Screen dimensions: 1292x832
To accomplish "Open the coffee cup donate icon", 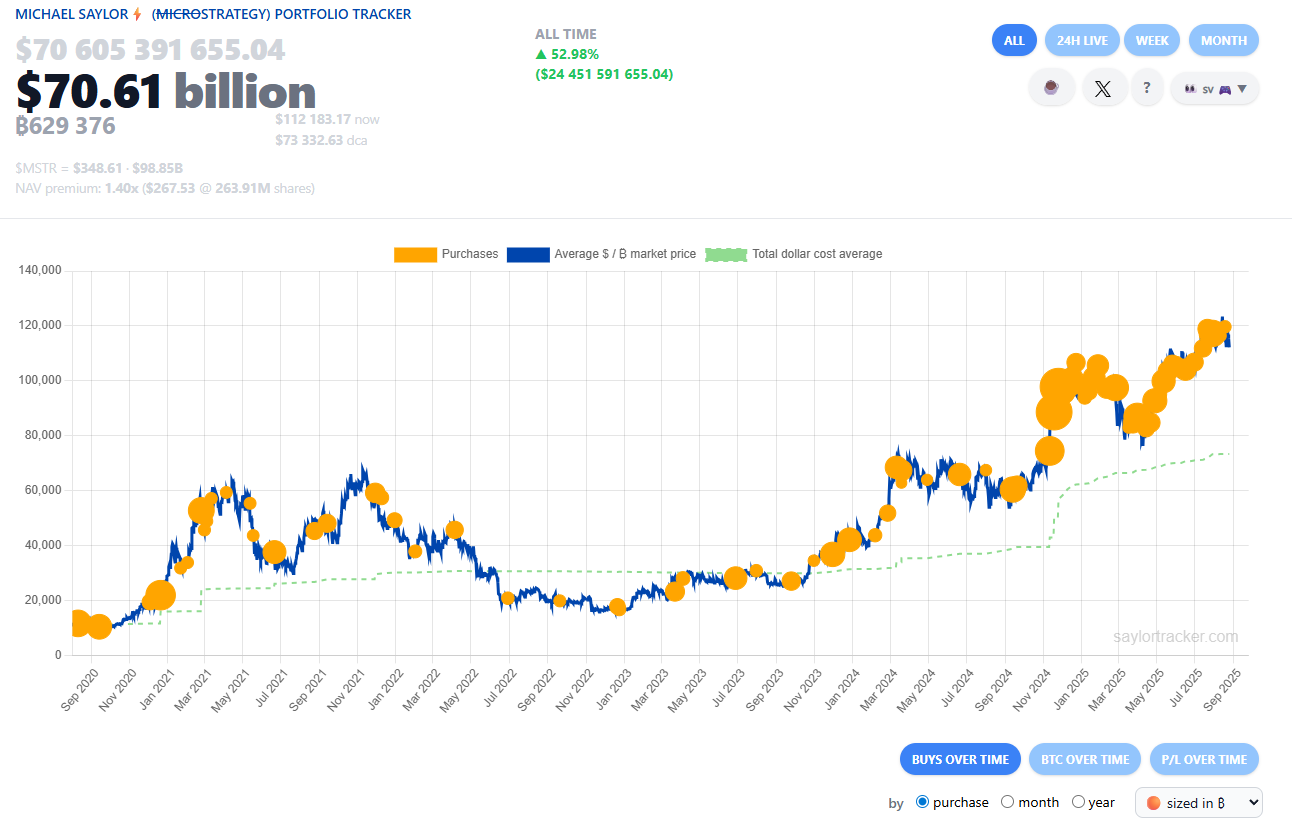I will (x=1051, y=88).
